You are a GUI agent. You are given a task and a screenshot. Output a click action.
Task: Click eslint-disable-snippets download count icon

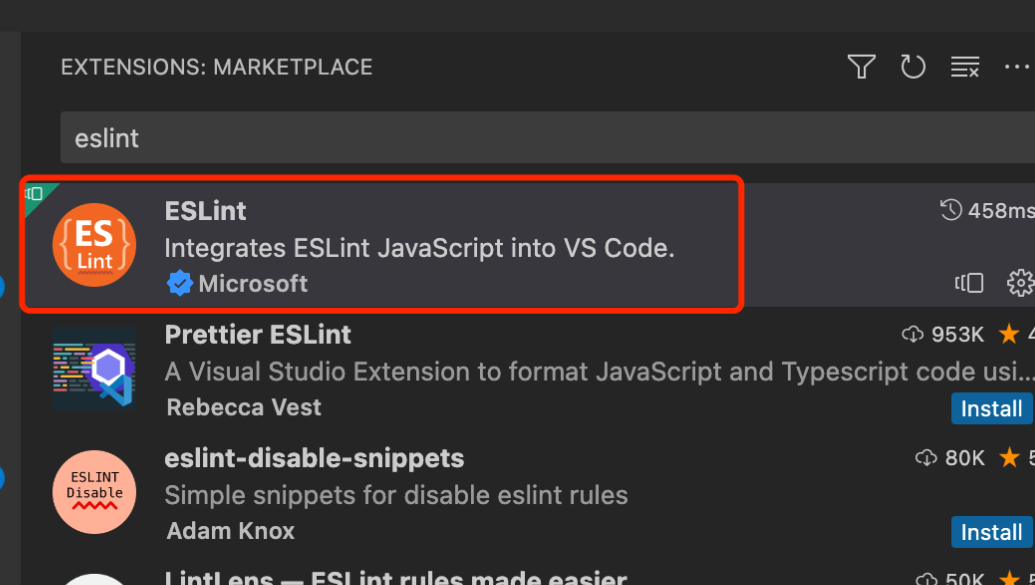pos(926,458)
